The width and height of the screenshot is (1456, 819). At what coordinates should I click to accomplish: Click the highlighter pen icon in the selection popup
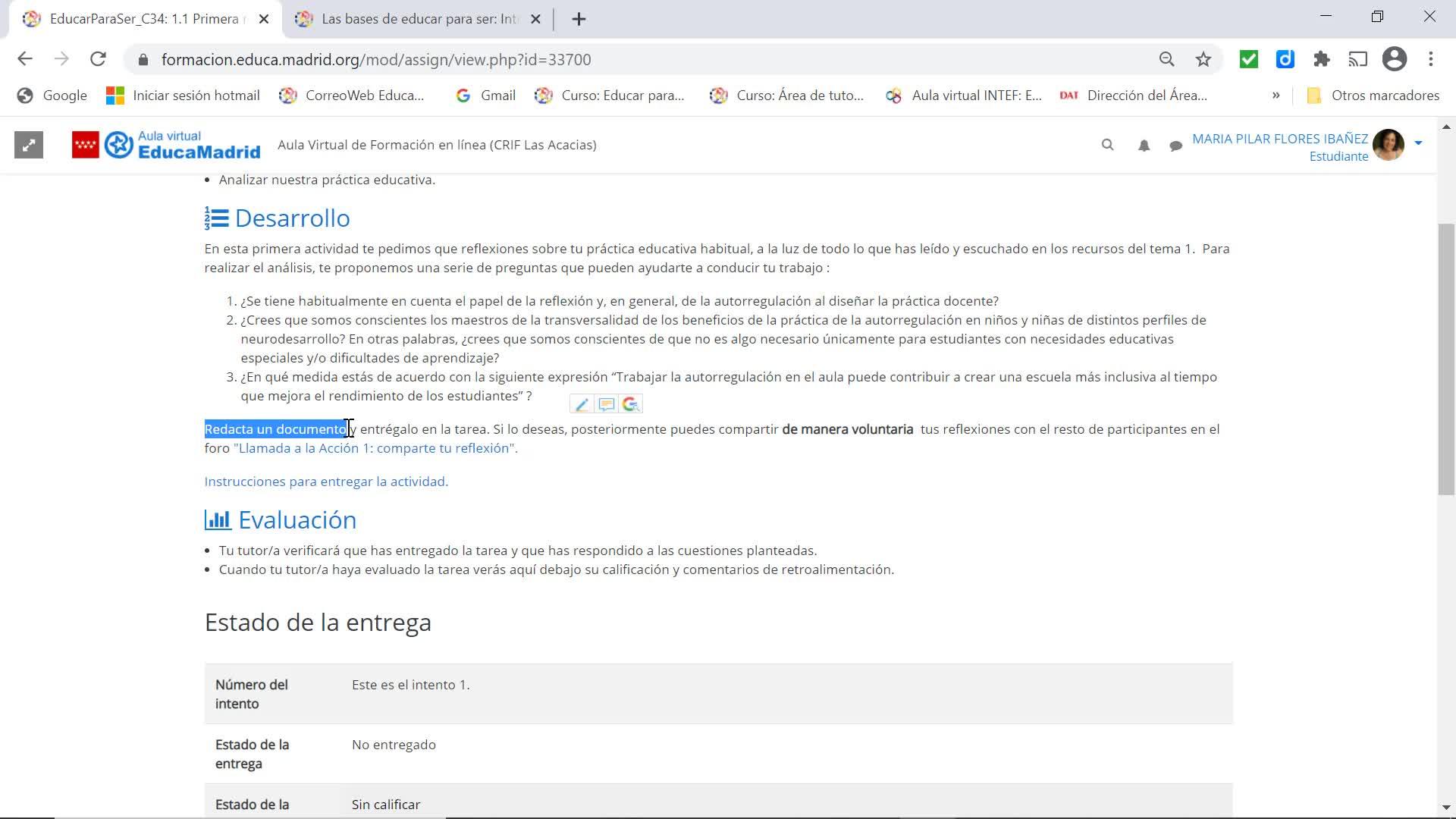tap(582, 405)
